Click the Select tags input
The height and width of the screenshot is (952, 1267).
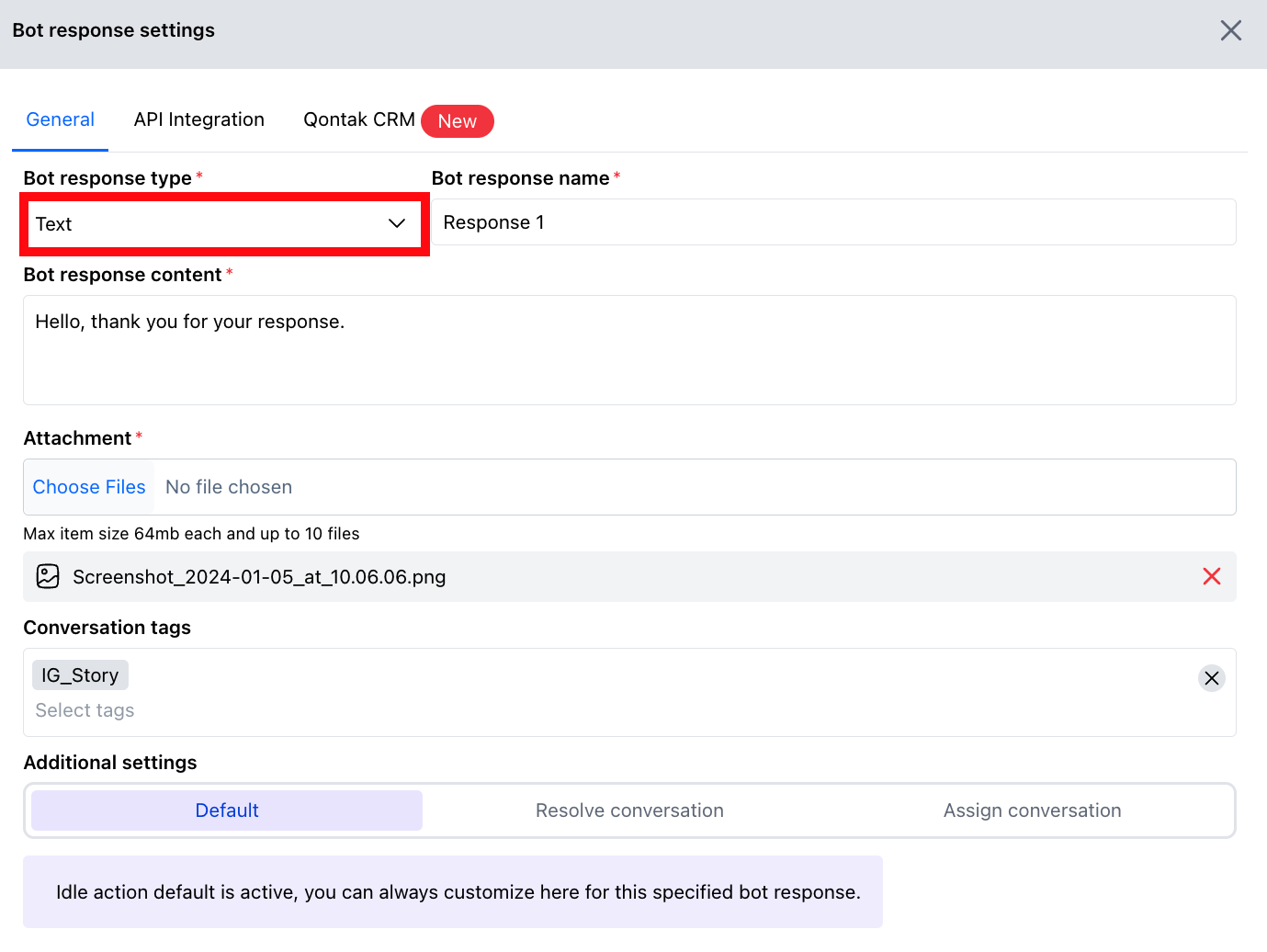point(85,710)
